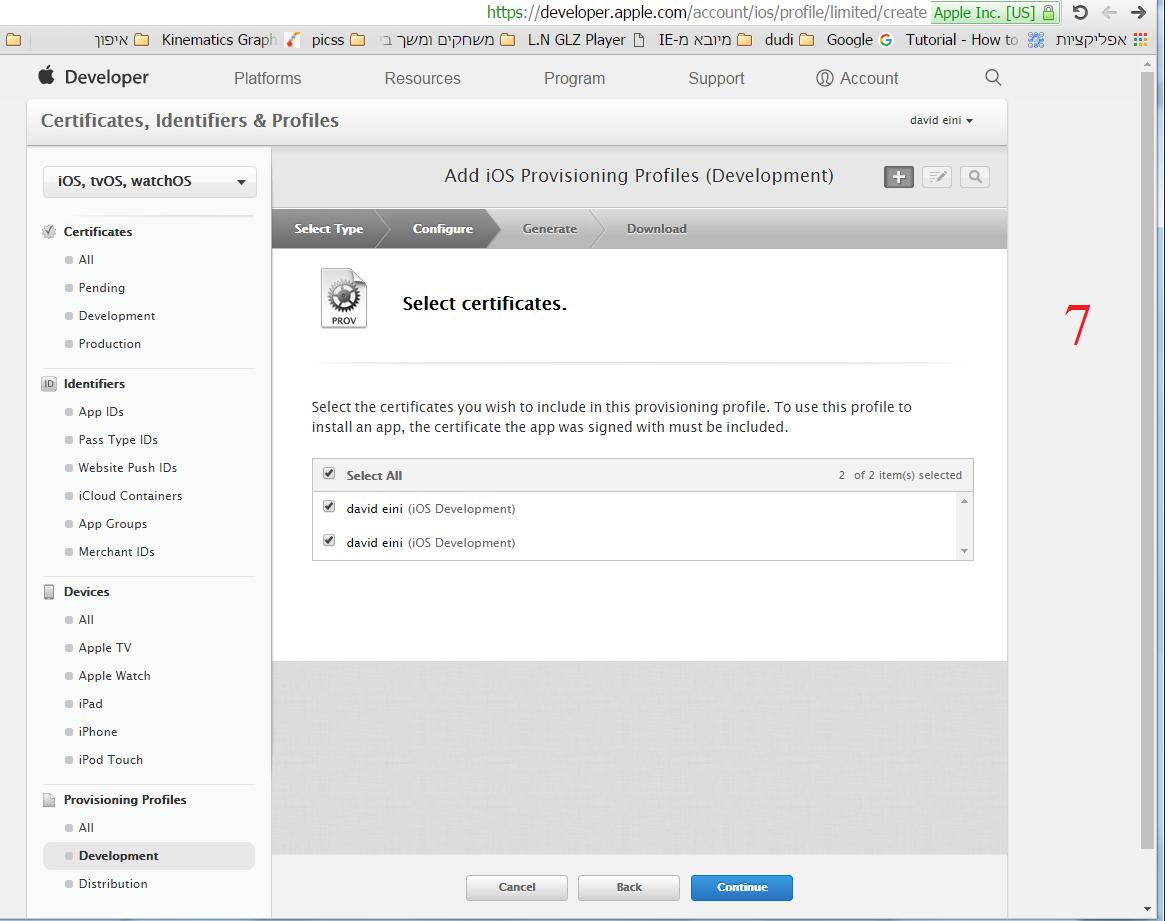
Task: Expand the david eini account menu
Action: point(941,120)
